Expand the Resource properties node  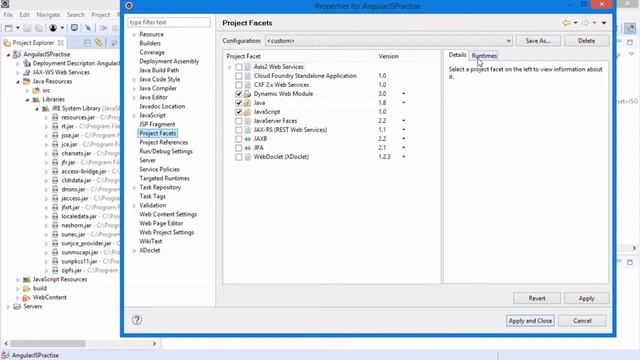coord(134,35)
